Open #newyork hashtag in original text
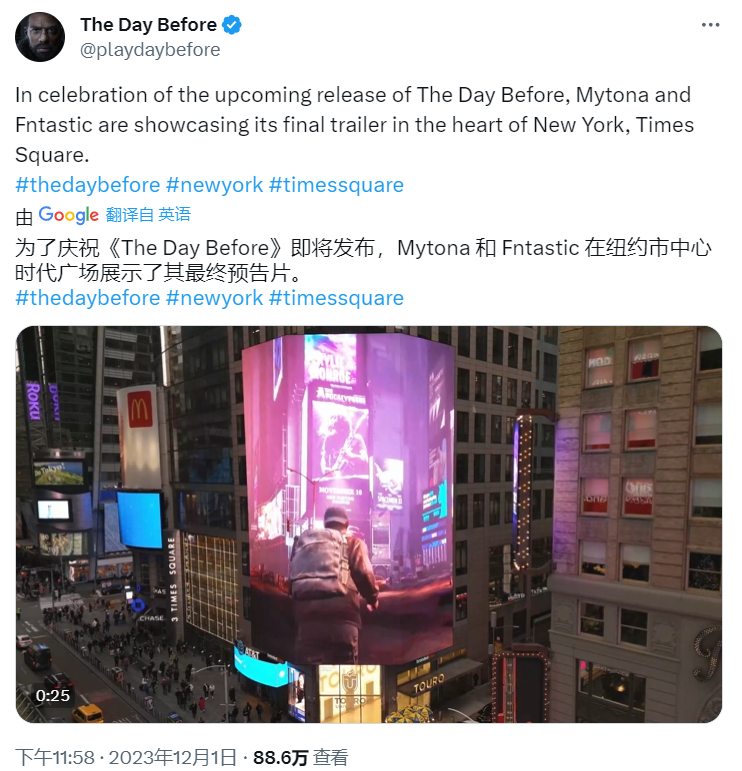 (x=214, y=185)
